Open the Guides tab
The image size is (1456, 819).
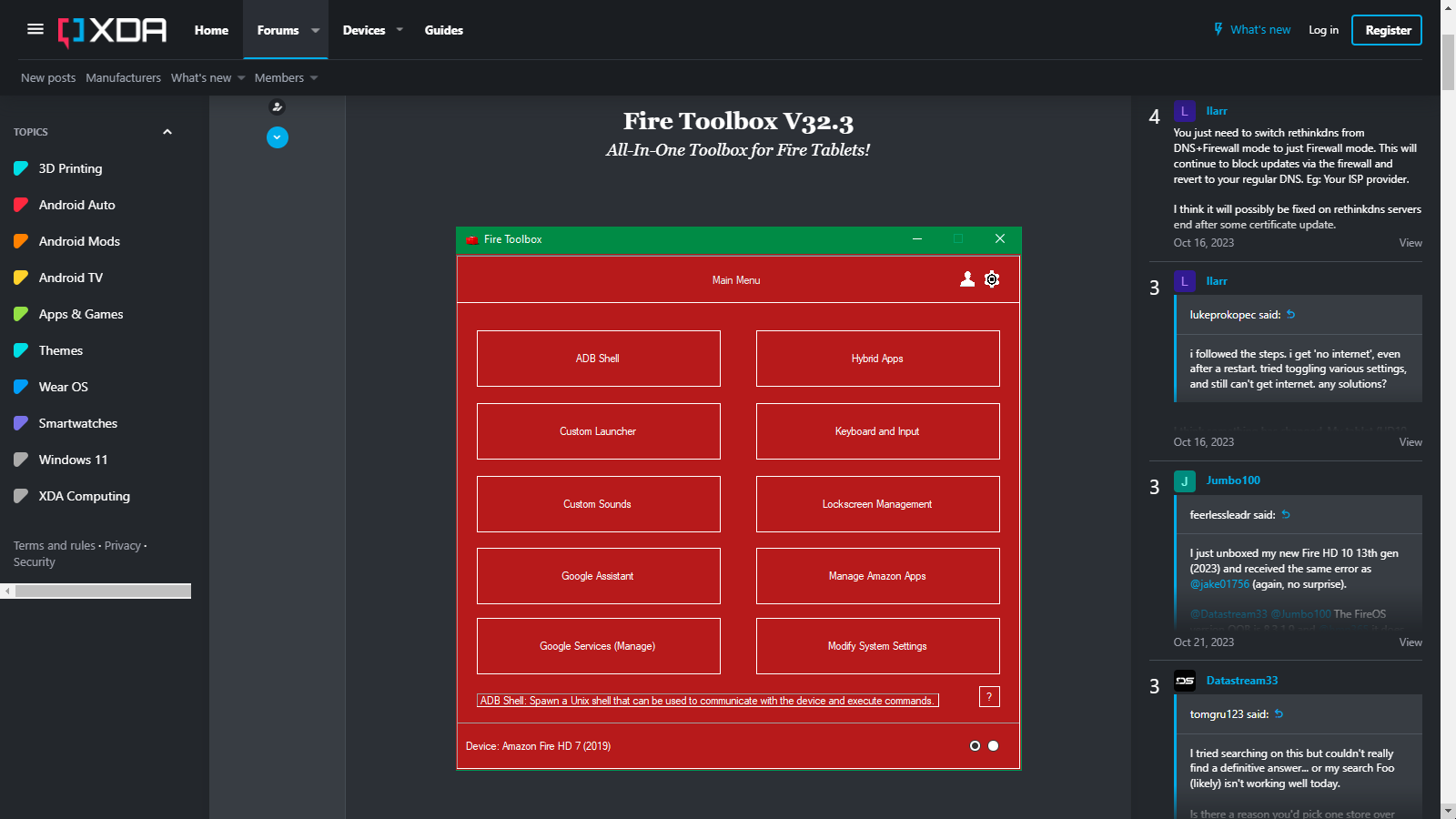[x=444, y=30]
